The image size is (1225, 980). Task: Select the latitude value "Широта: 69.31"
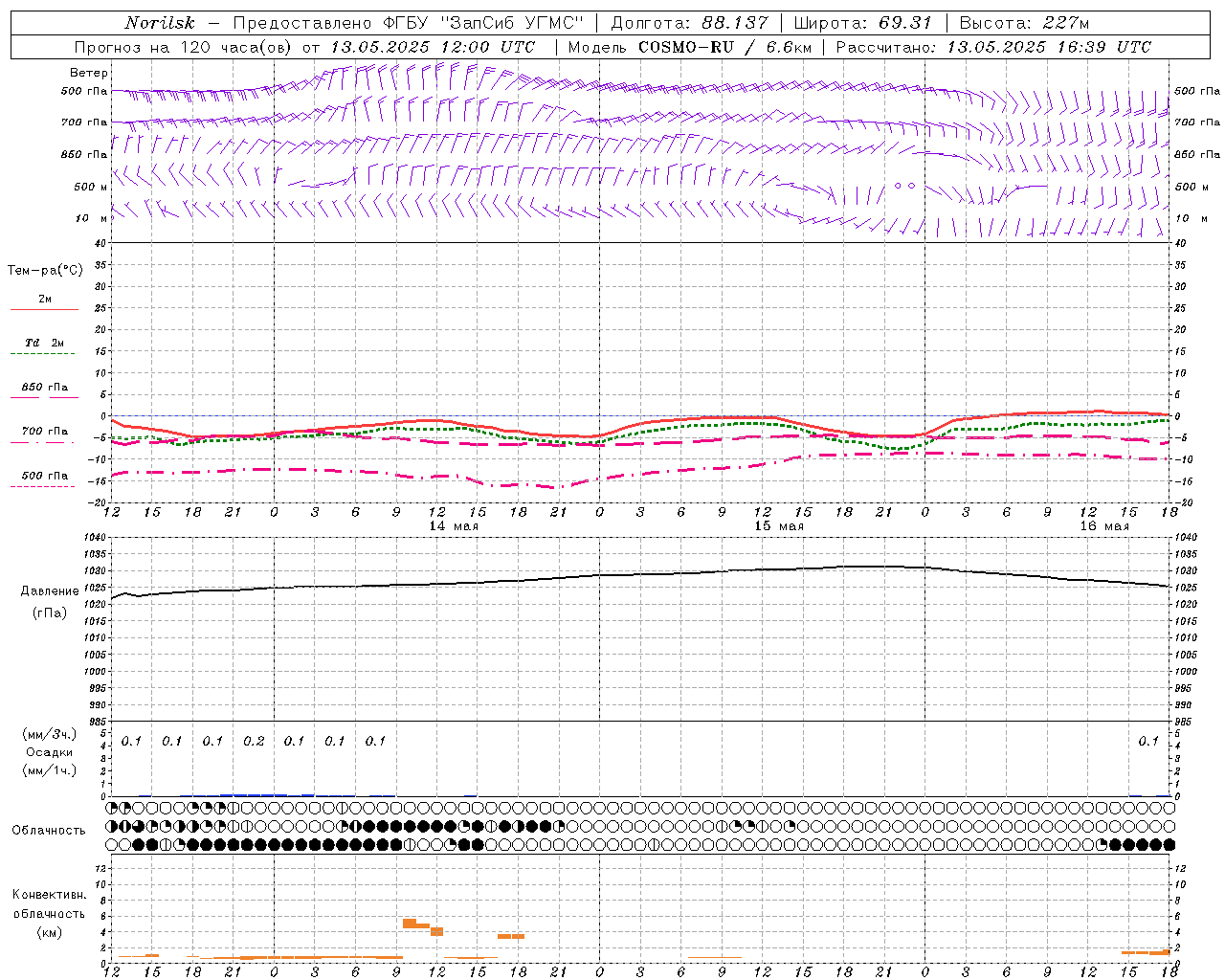863,23
